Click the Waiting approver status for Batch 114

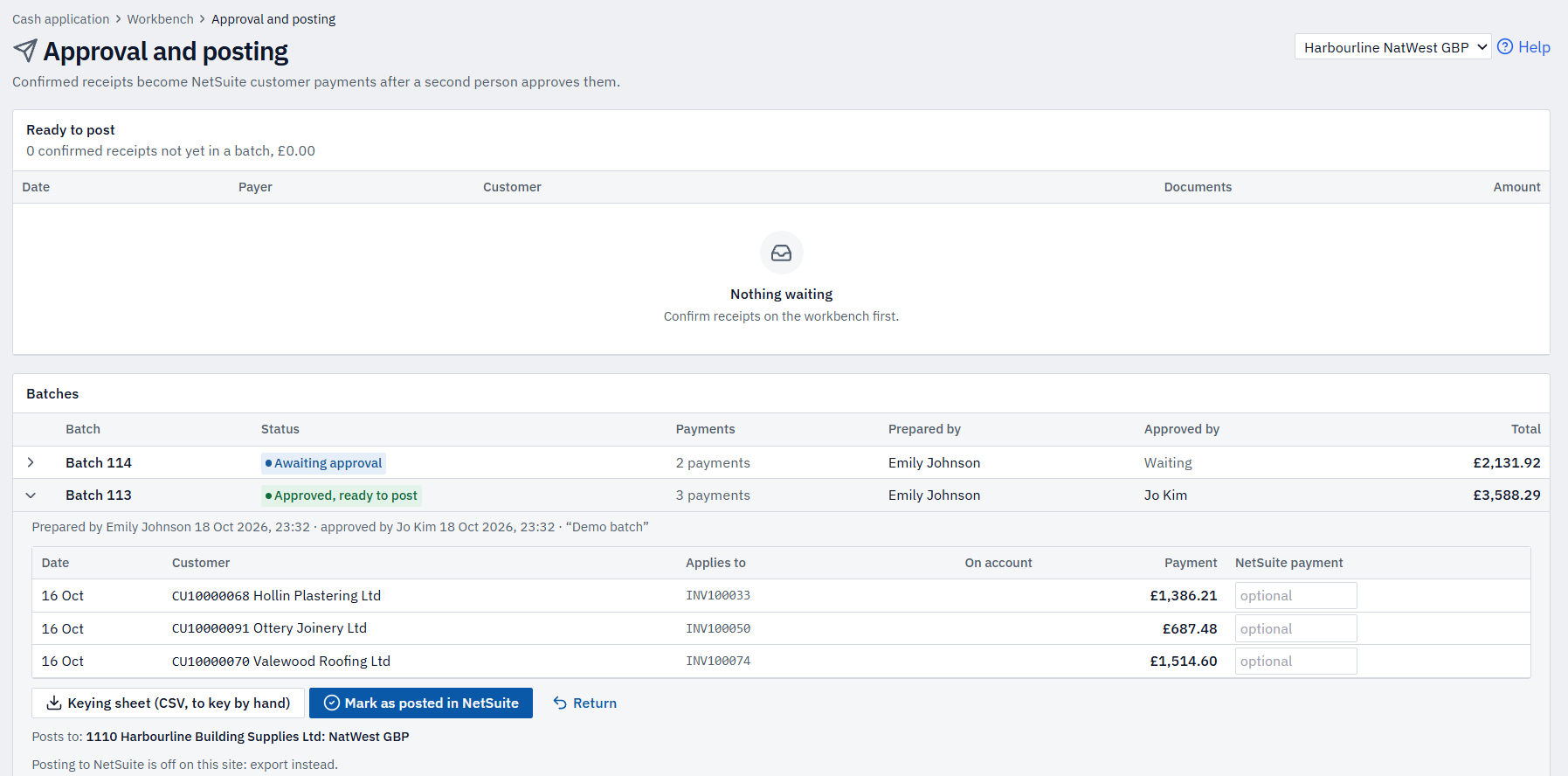pos(1168,463)
